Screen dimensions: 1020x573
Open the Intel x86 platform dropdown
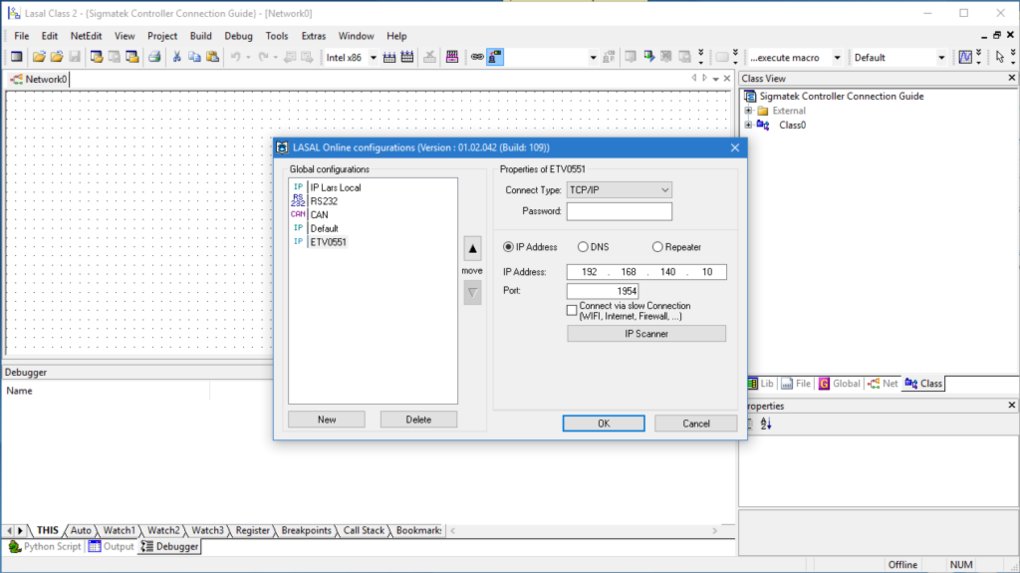point(373,57)
